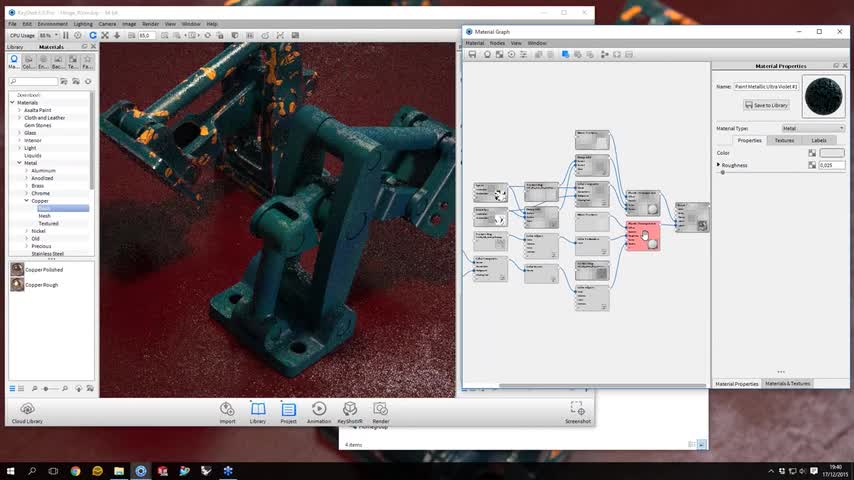Click the material Name input field
Viewport: 854px width, 480px height.
tap(766, 87)
